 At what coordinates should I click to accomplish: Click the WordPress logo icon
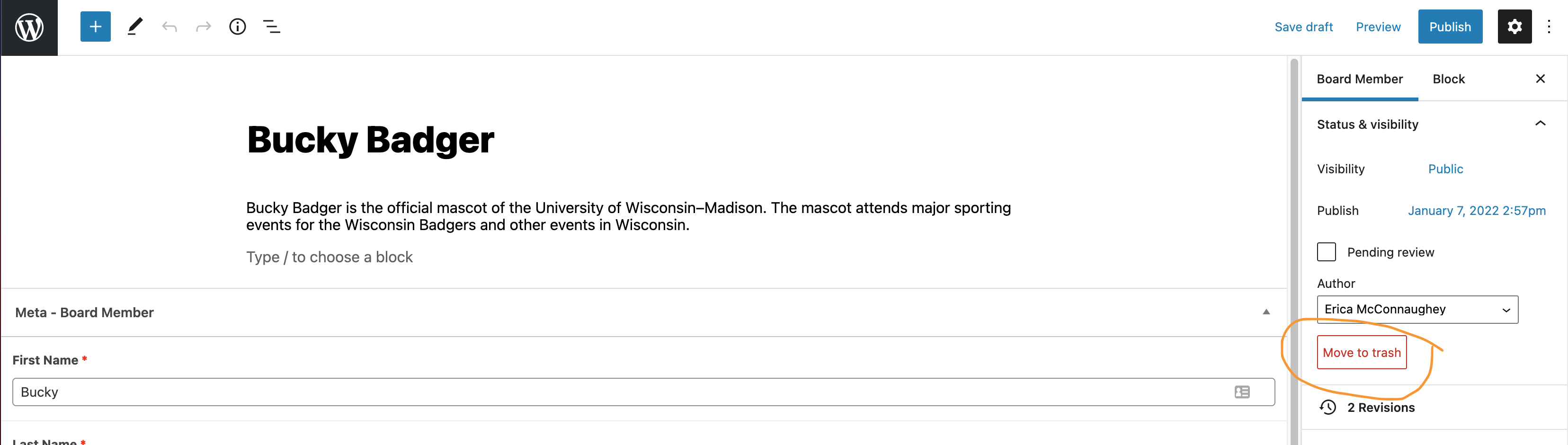(x=29, y=27)
